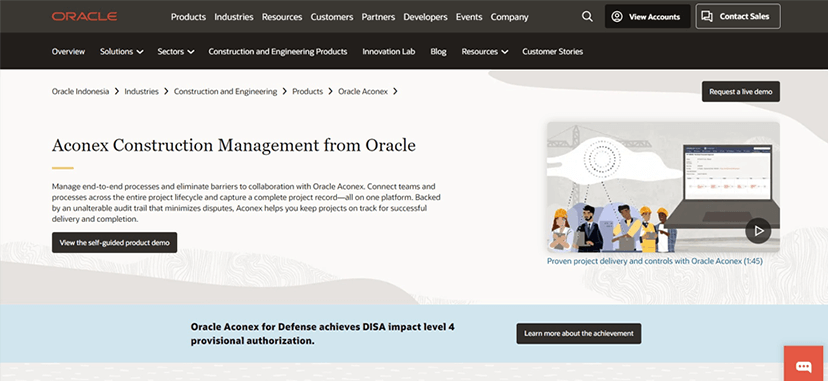Expand the Sectors dropdown
The image size is (828, 381).
tap(176, 52)
